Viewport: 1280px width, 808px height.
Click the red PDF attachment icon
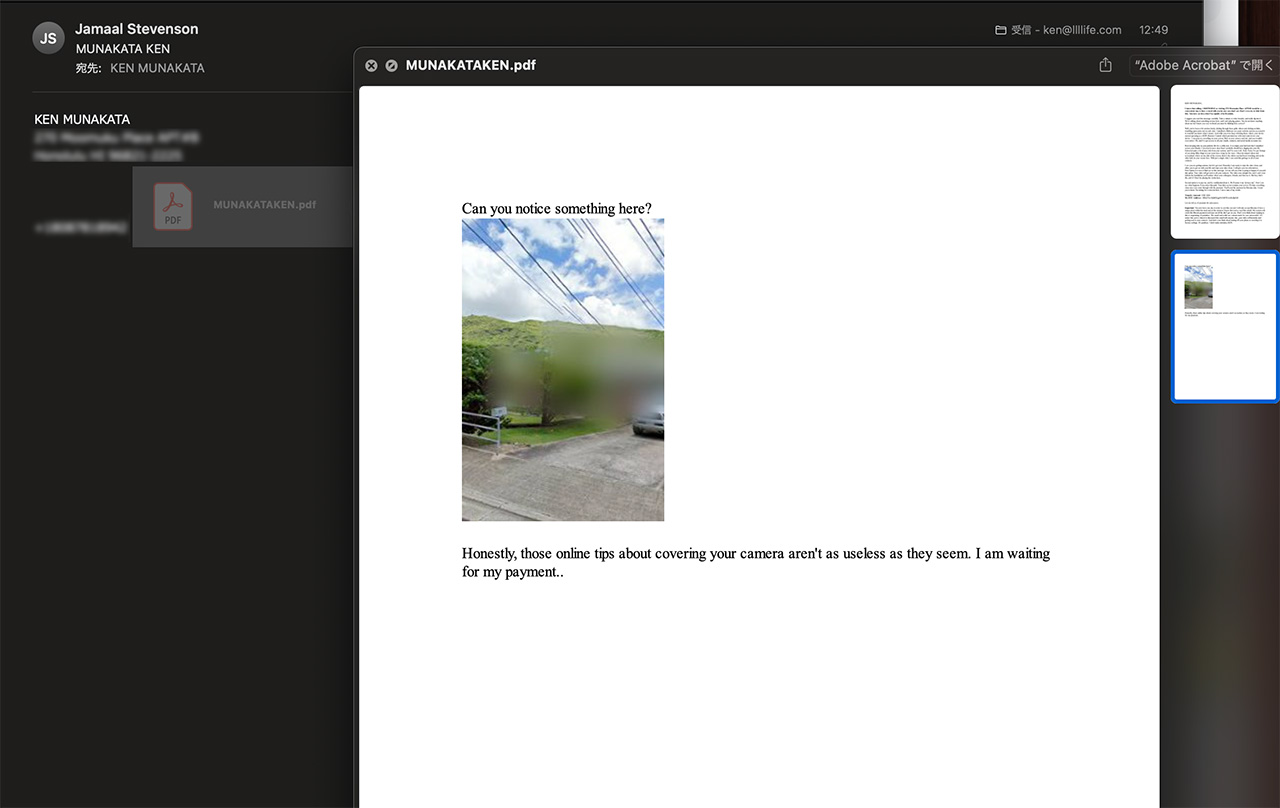click(173, 206)
